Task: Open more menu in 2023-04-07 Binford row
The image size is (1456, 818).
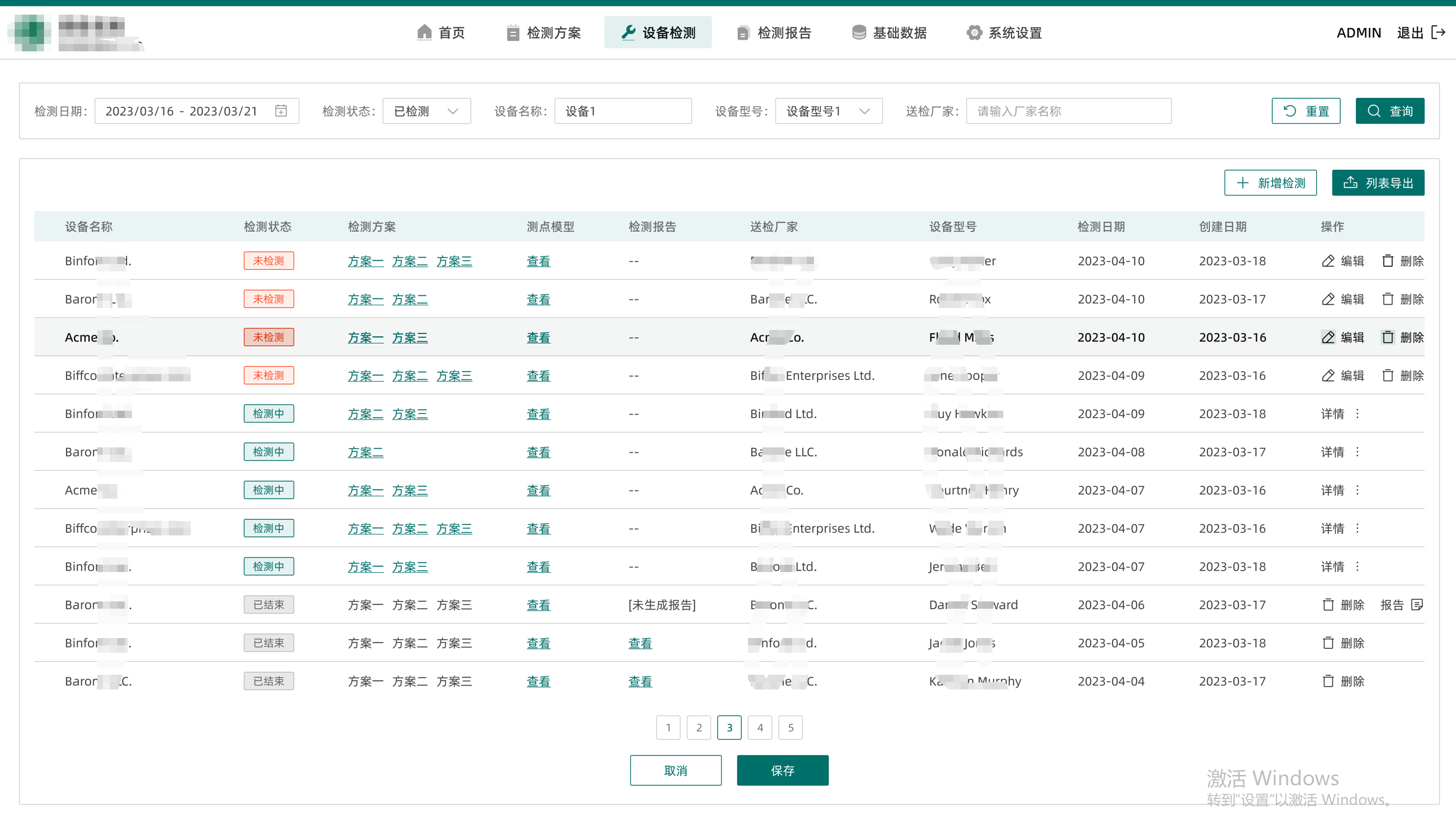Action: [x=1357, y=566]
